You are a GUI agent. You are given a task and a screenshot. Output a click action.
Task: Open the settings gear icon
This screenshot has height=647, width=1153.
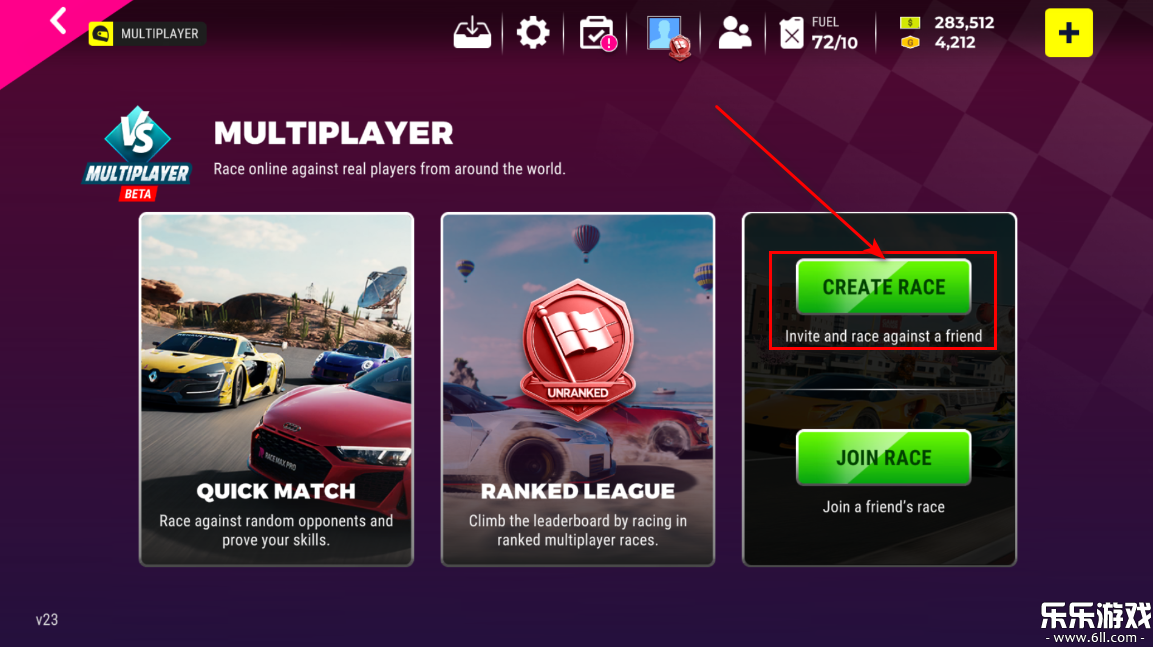point(532,33)
